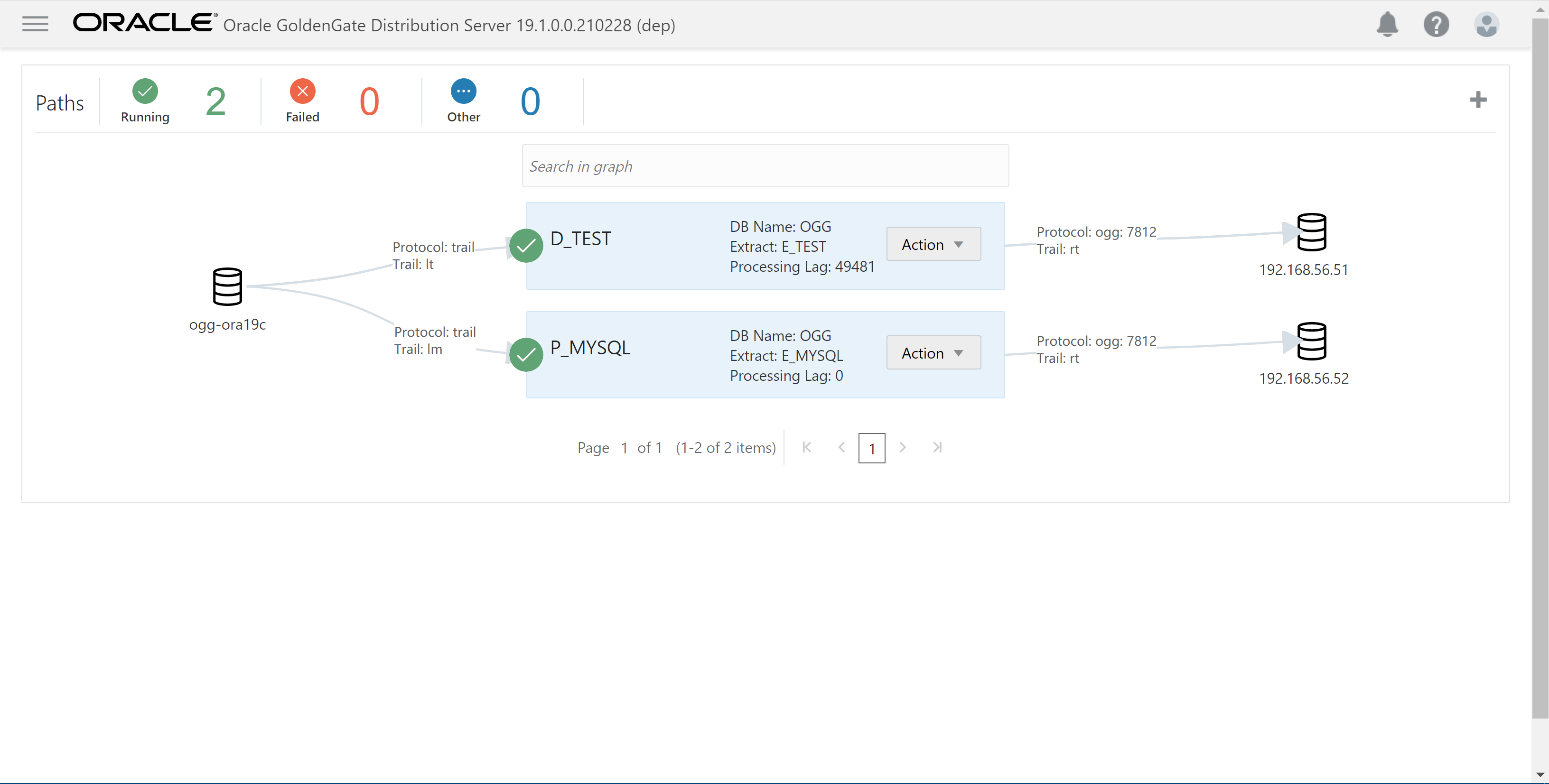Click 'Protocol: ogg: 7812' label for 192.168.56.51
The height and width of the screenshot is (784, 1549).
[x=1096, y=232]
